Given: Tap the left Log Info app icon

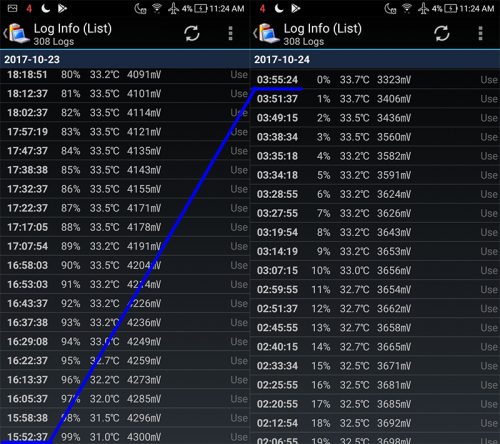Looking at the screenshot, I should 19,33.
